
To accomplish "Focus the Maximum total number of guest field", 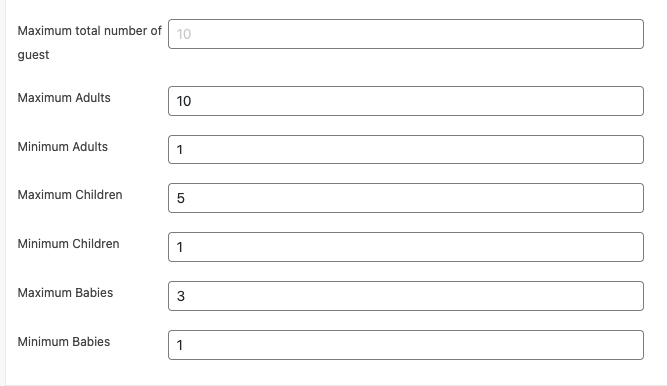I will point(406,34).
